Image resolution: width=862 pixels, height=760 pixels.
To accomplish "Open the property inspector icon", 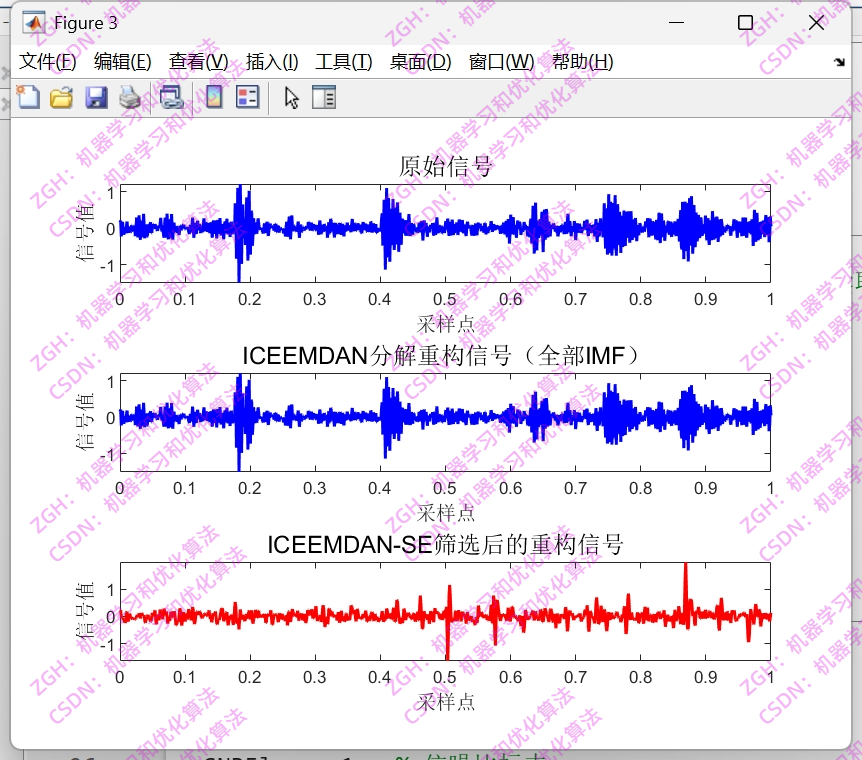I will tap(323, 97).
